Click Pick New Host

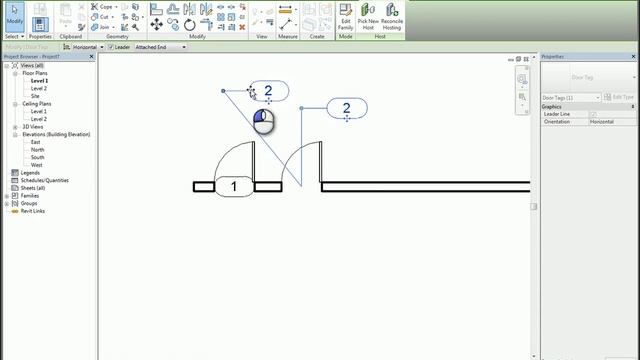[x=368, y=17]
